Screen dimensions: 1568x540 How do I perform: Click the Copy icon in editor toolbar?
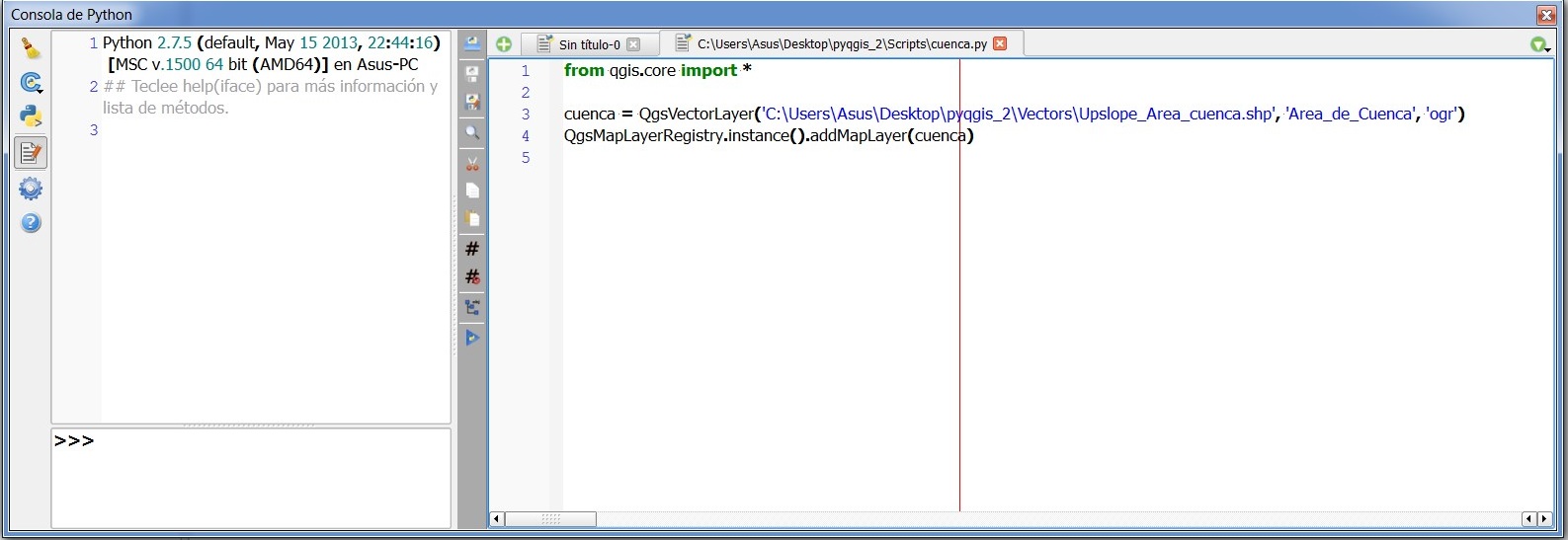[472, 191]
